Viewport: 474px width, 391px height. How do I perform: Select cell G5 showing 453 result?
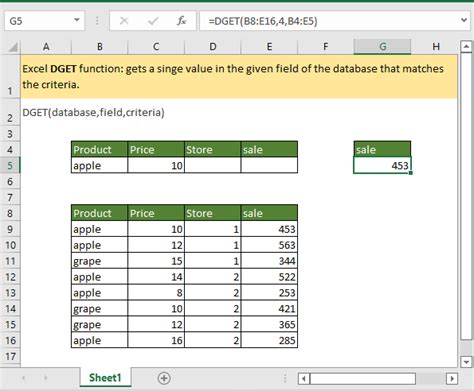(382, 165)
